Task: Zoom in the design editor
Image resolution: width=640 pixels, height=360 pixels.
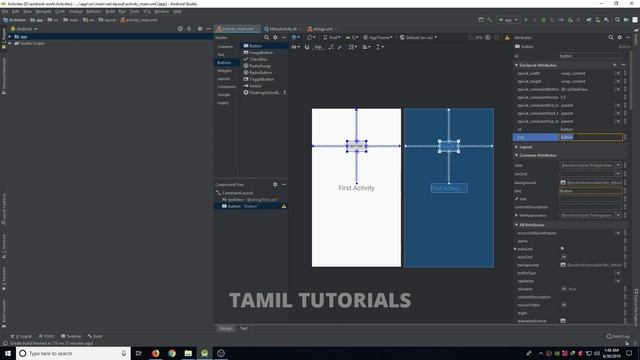Action: coord(487,38)
